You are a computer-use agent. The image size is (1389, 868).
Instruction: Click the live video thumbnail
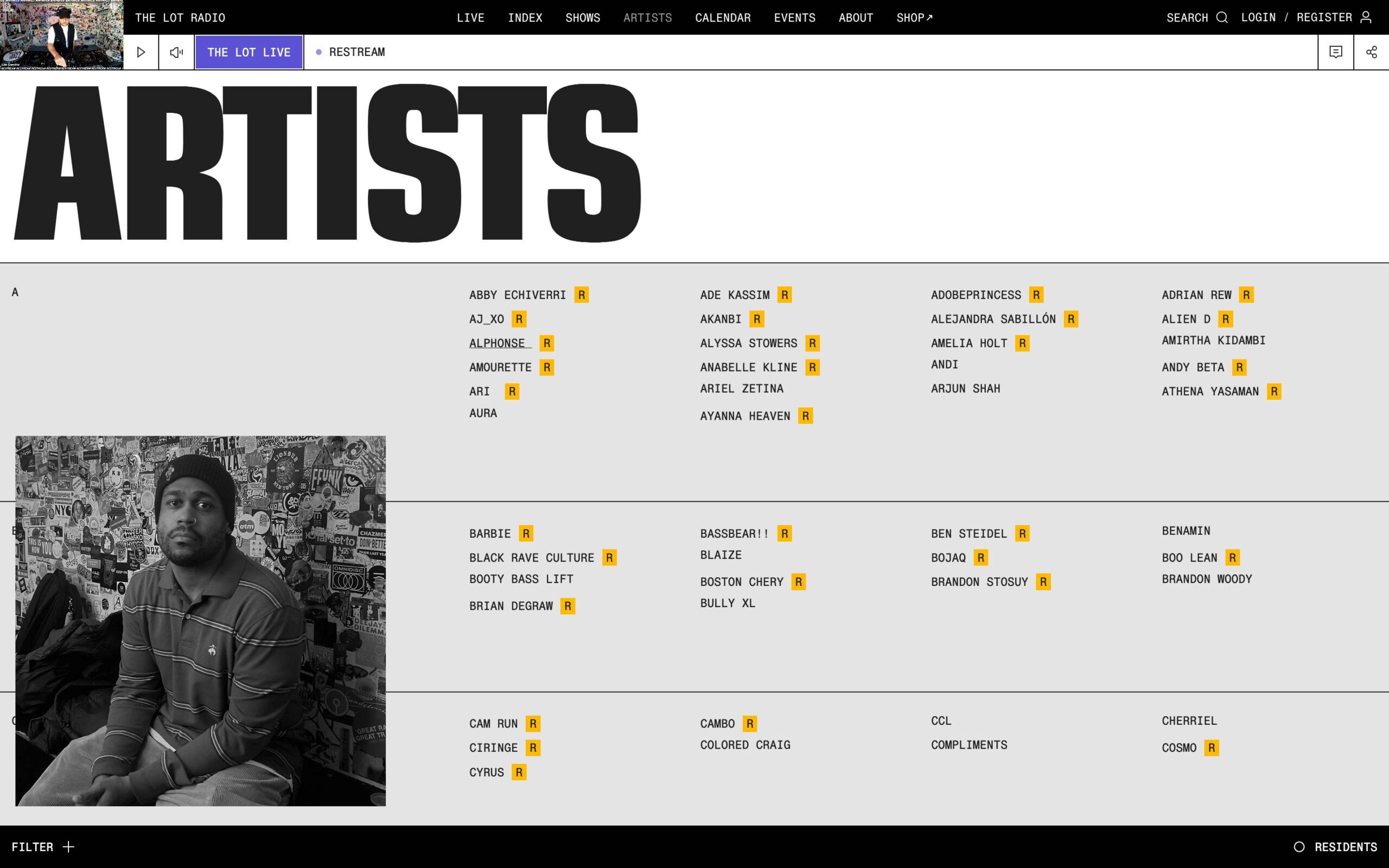pos(61,34)
